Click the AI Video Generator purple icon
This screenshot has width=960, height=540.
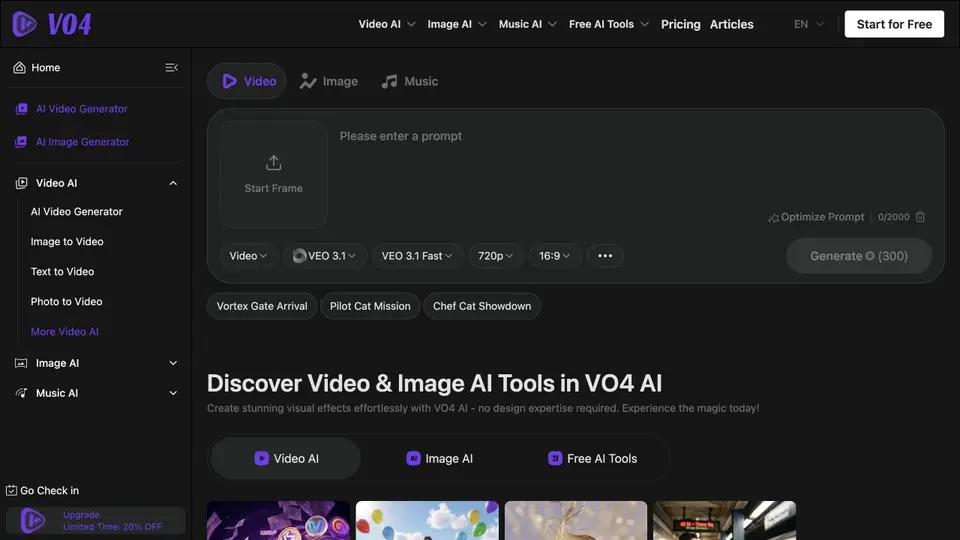click(x=21, y=108)
